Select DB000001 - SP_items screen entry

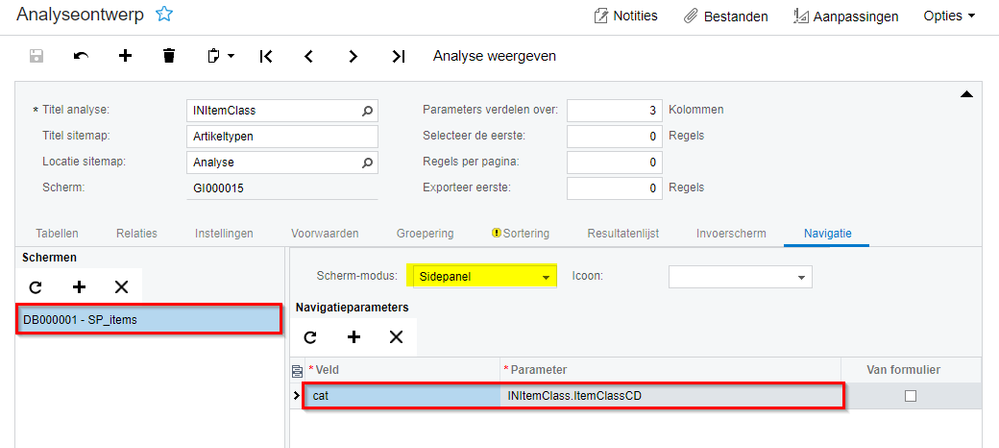[150, 319]
